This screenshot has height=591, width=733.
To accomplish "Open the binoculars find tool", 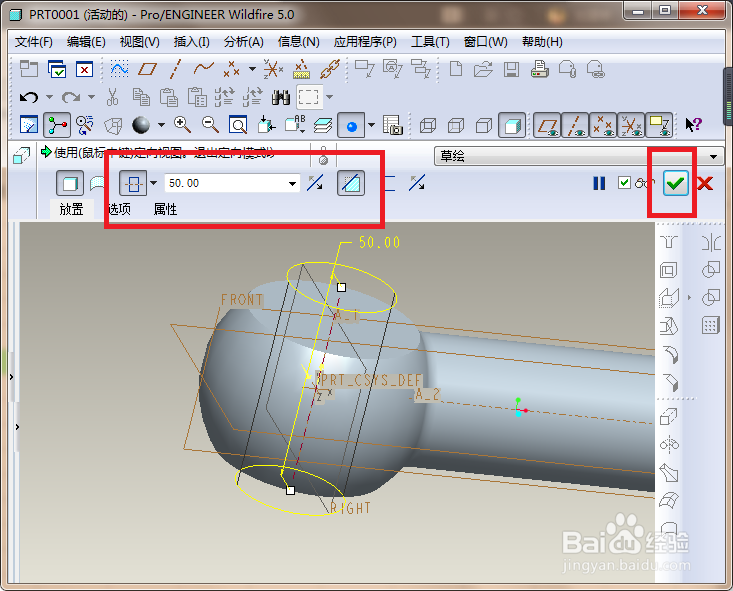I will tap(280, 97).
